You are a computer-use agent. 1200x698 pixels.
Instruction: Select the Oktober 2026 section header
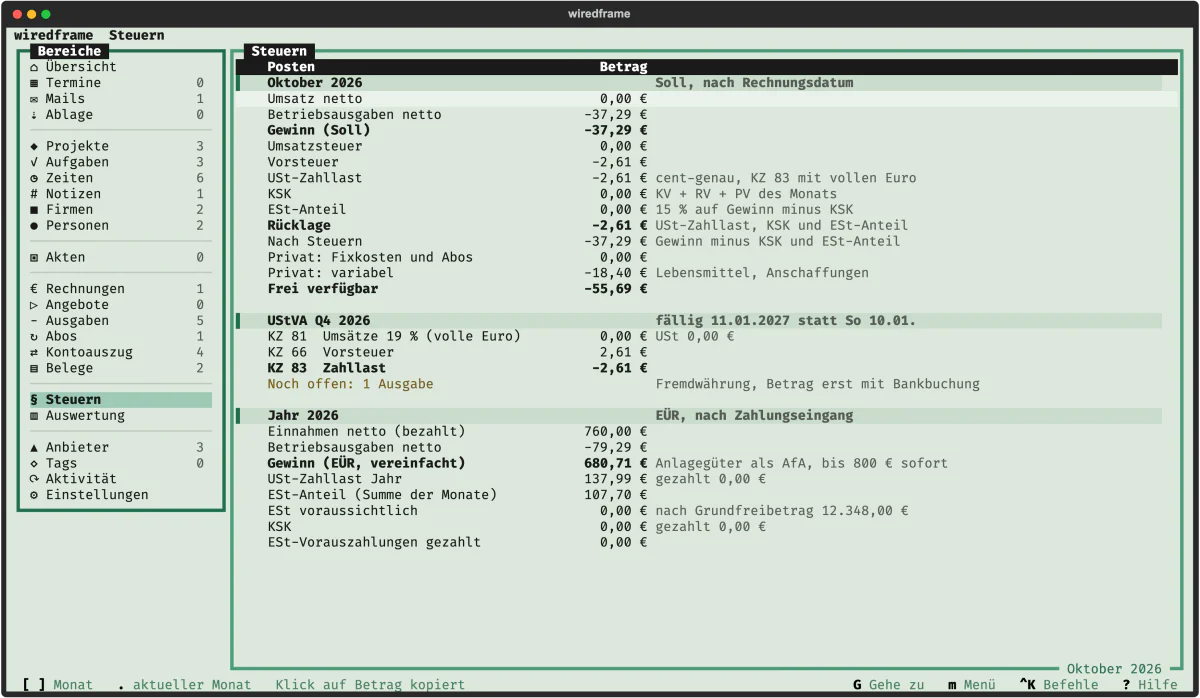pos(699,83)
